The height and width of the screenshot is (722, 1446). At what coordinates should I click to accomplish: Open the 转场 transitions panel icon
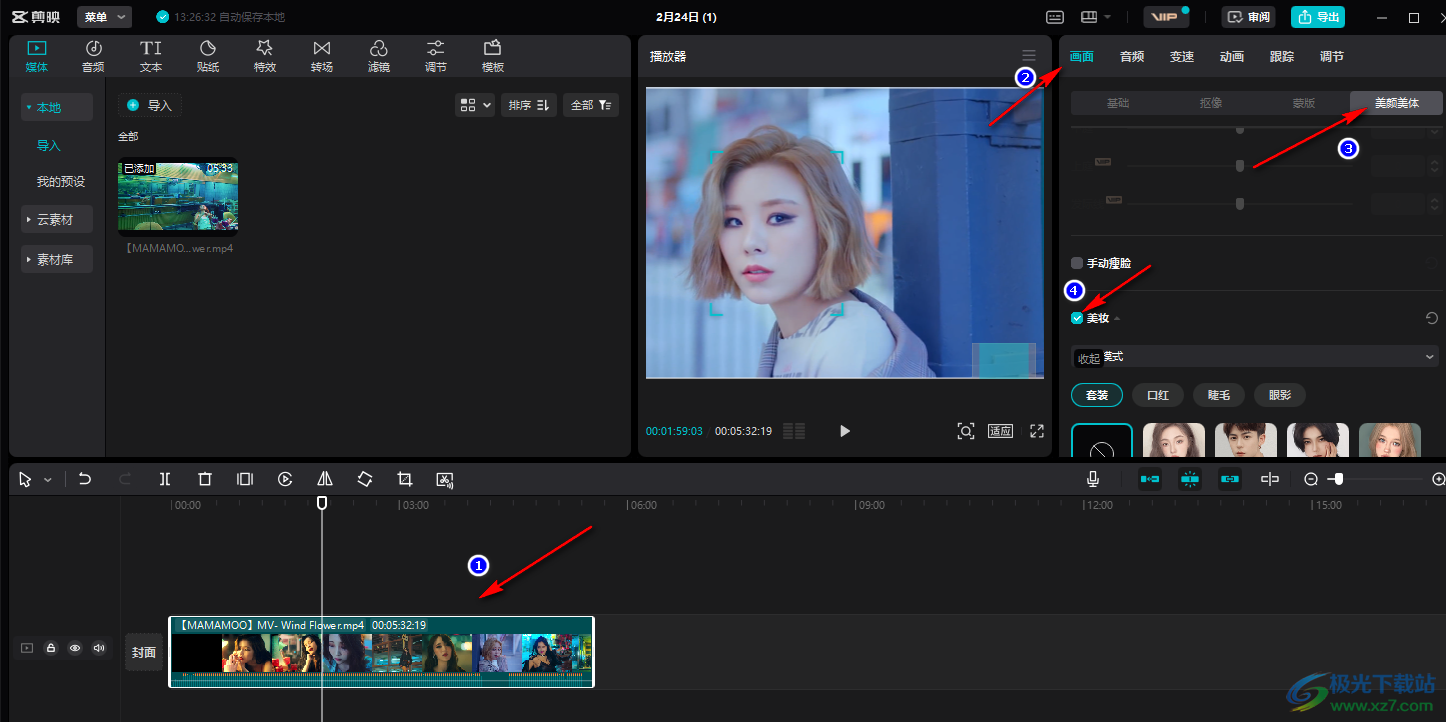(x=322, y=56)
